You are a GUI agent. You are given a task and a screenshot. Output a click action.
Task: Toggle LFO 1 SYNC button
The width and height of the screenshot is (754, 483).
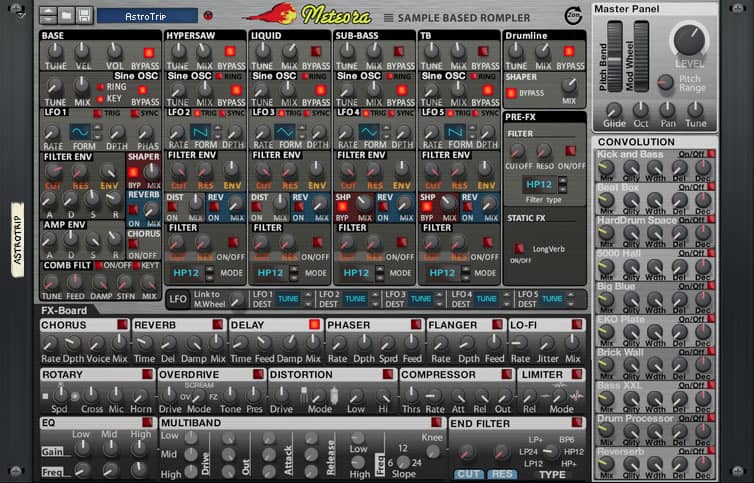(x=135, y=114)
